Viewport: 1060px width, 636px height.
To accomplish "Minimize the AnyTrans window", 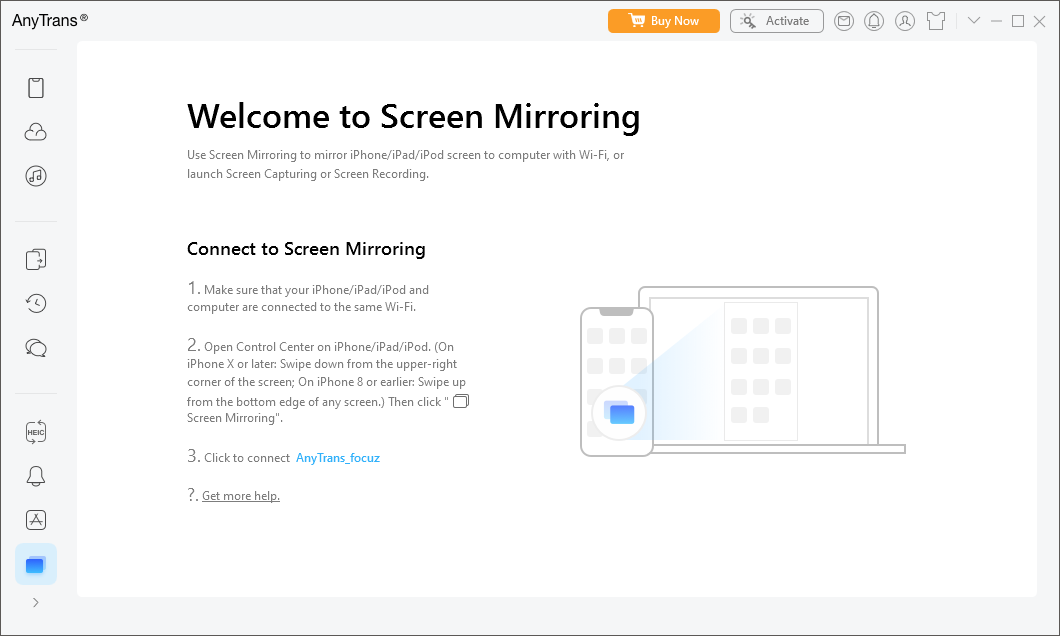I will (996, 21).
